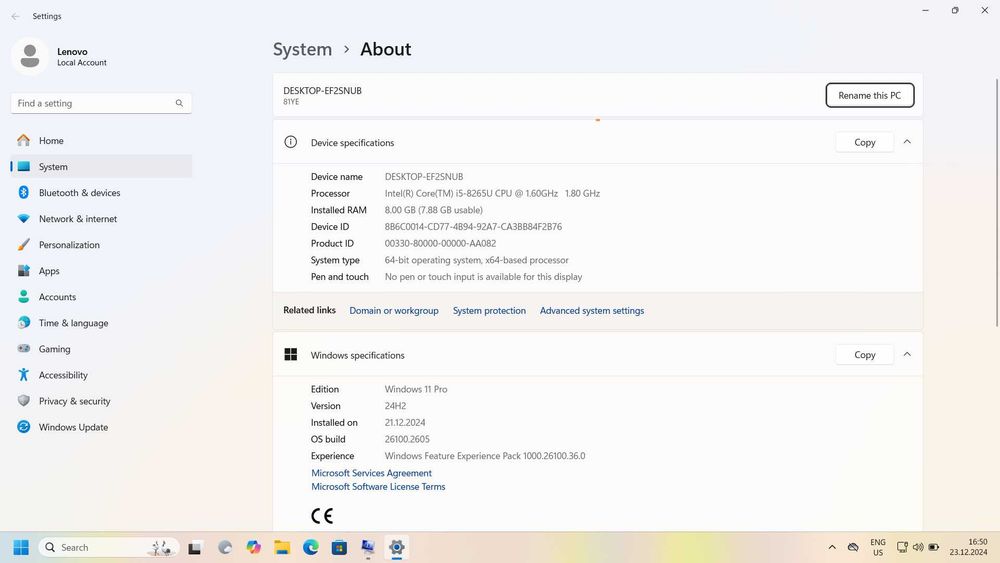The image size is (1000, 563).
Task: Open Domain or workgroup link
Action: click(393, 311)
